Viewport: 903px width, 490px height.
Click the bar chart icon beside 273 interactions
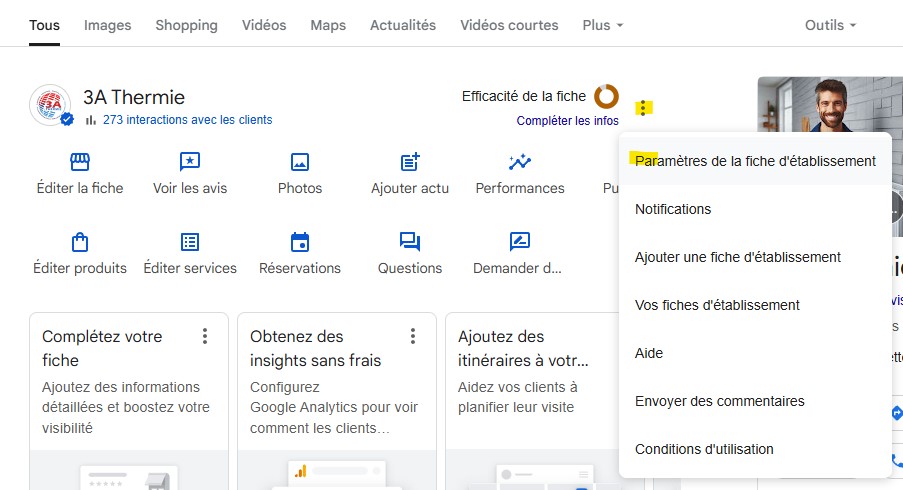point(90,120)
